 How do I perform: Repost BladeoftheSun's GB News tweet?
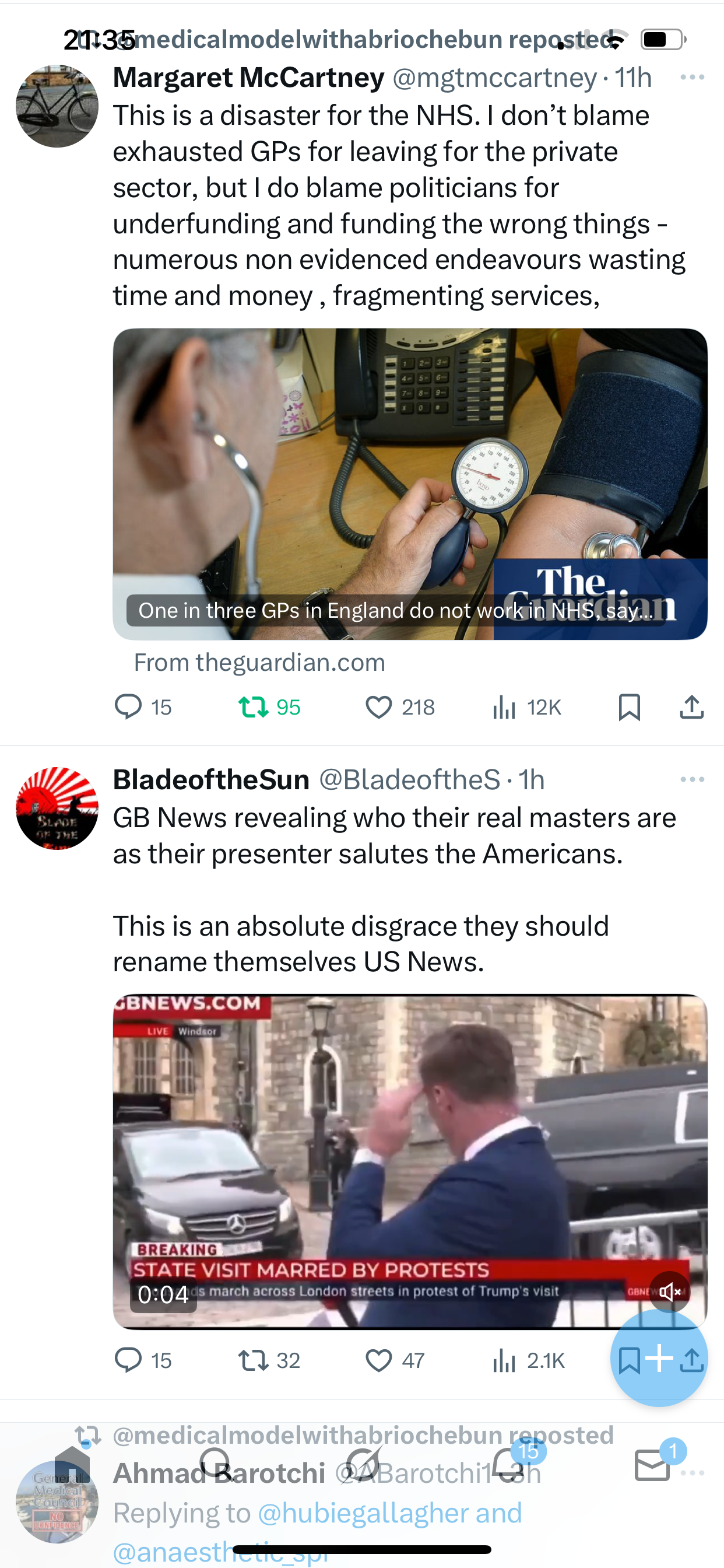coord(269,1360)
